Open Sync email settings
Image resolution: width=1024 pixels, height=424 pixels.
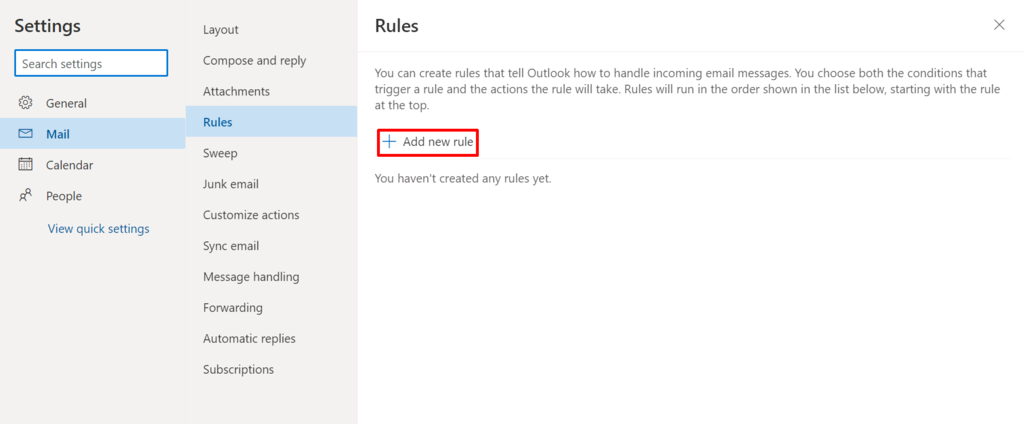[x=231, y=246]
